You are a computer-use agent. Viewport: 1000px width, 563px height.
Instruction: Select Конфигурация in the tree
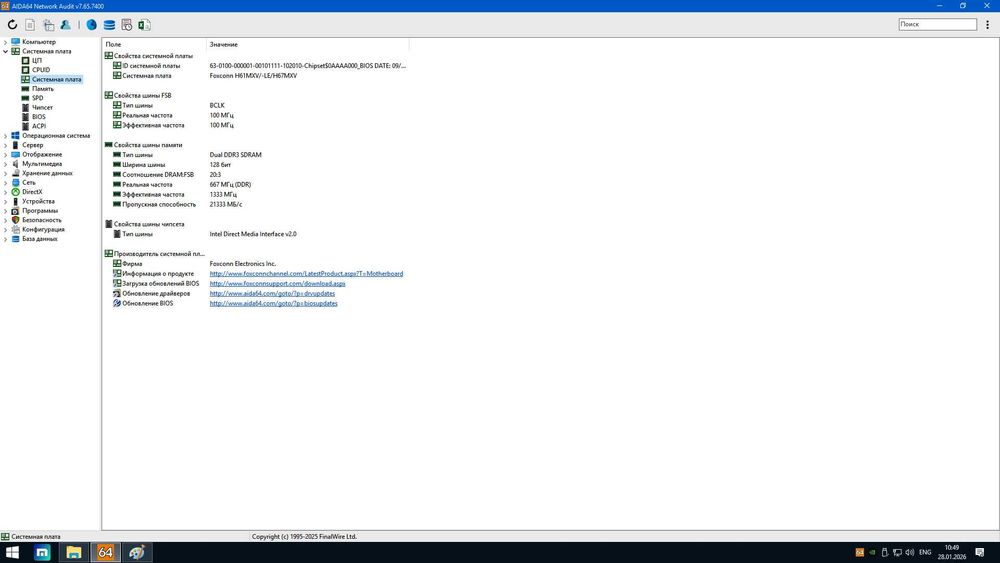pyautogui.click(x=43, y=230)
